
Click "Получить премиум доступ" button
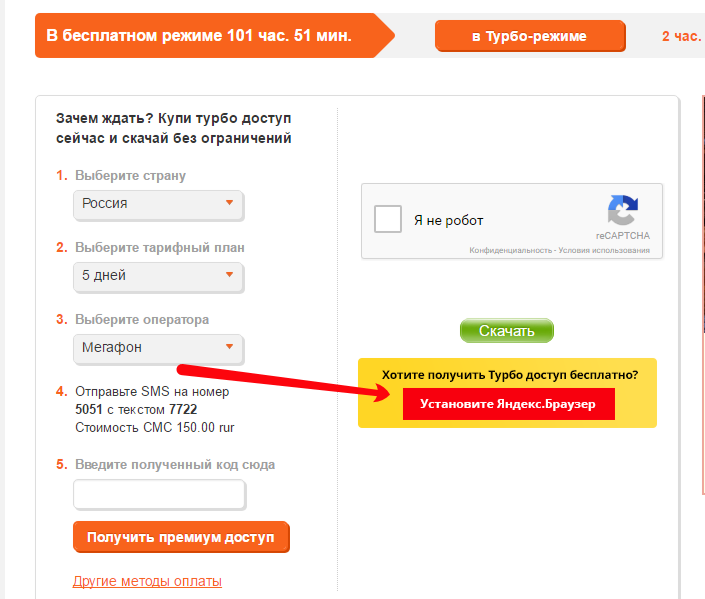pos(181,537)
